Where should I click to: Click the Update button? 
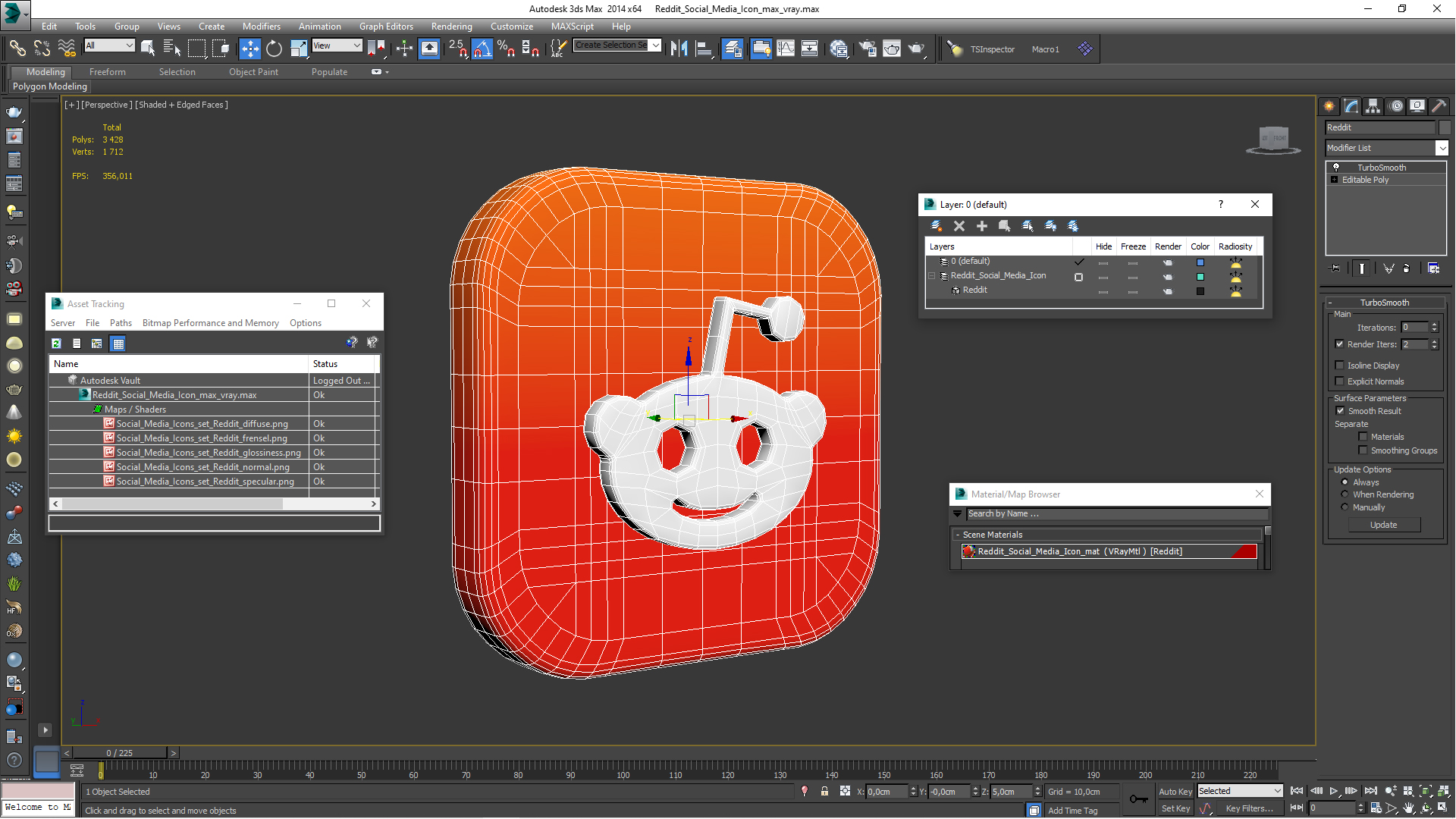[x=1383, y=525]
